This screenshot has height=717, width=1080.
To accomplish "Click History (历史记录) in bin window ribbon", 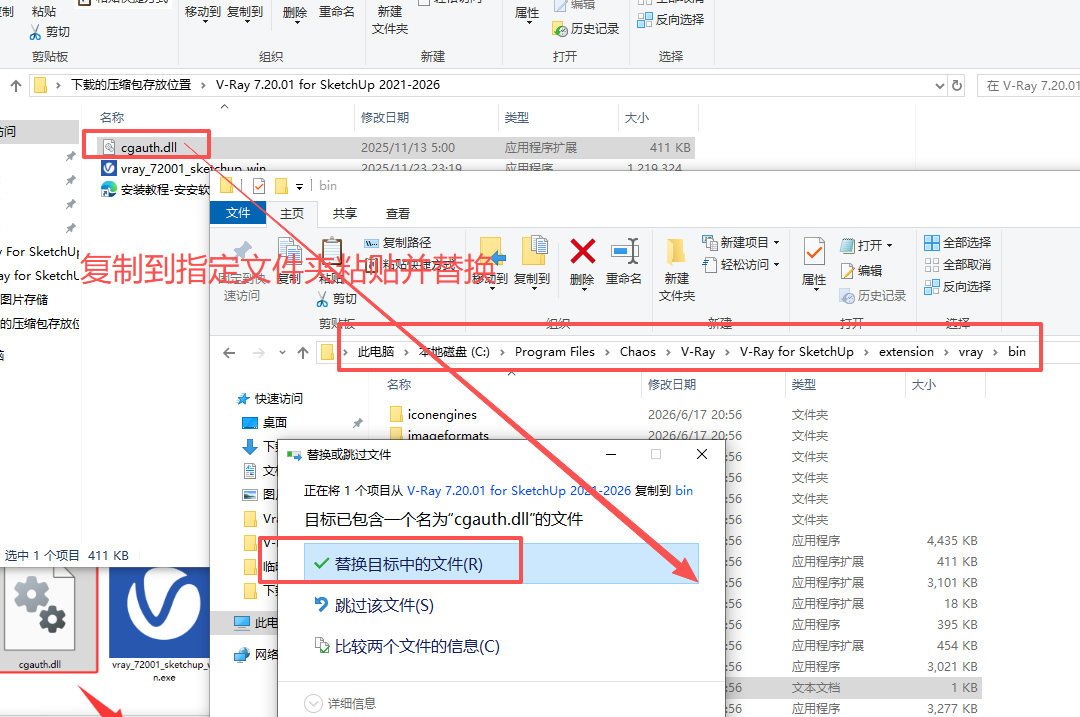I will coord(873,295).
